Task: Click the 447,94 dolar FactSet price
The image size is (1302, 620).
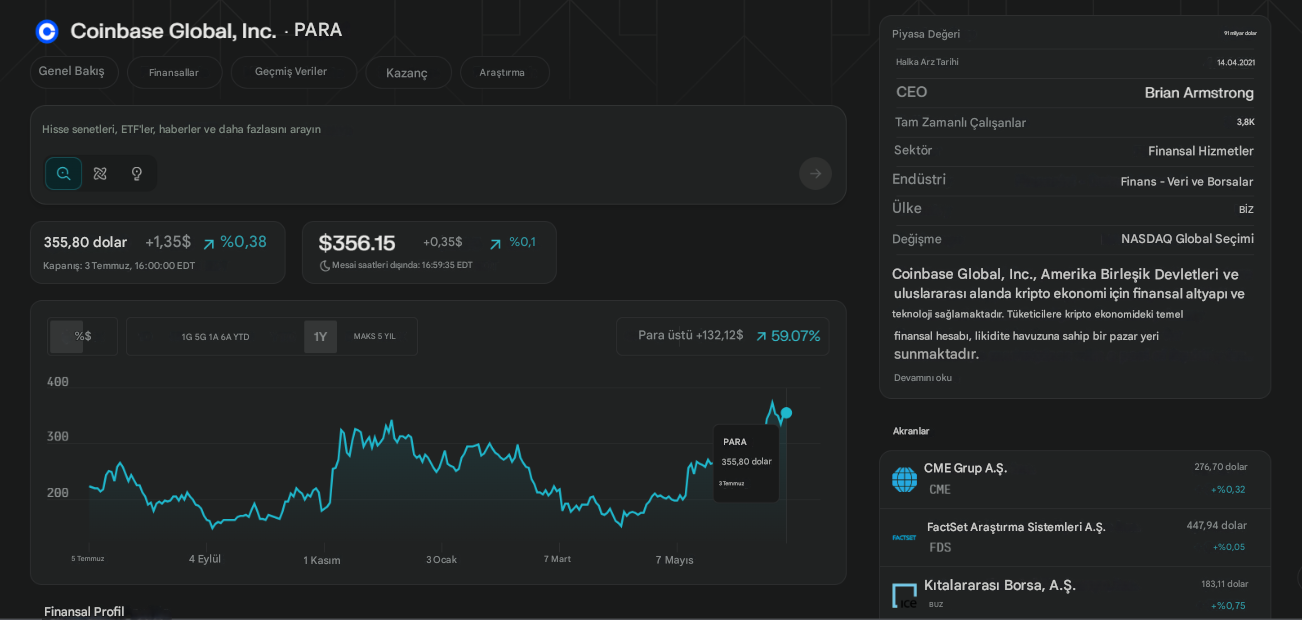Action: (x=1217, y=525)
